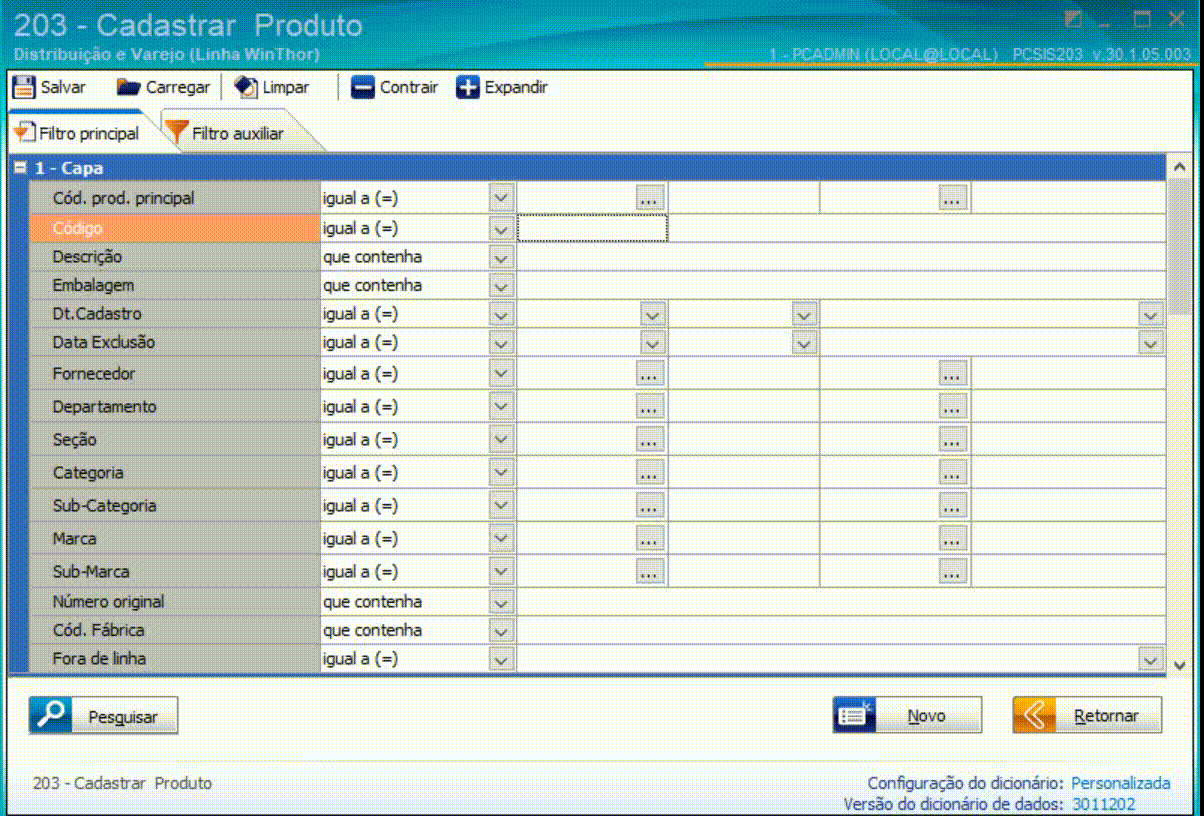The image size is (1204, 816).
Task: Collapse the 1 - Capa group
Action: coord(20,168)
